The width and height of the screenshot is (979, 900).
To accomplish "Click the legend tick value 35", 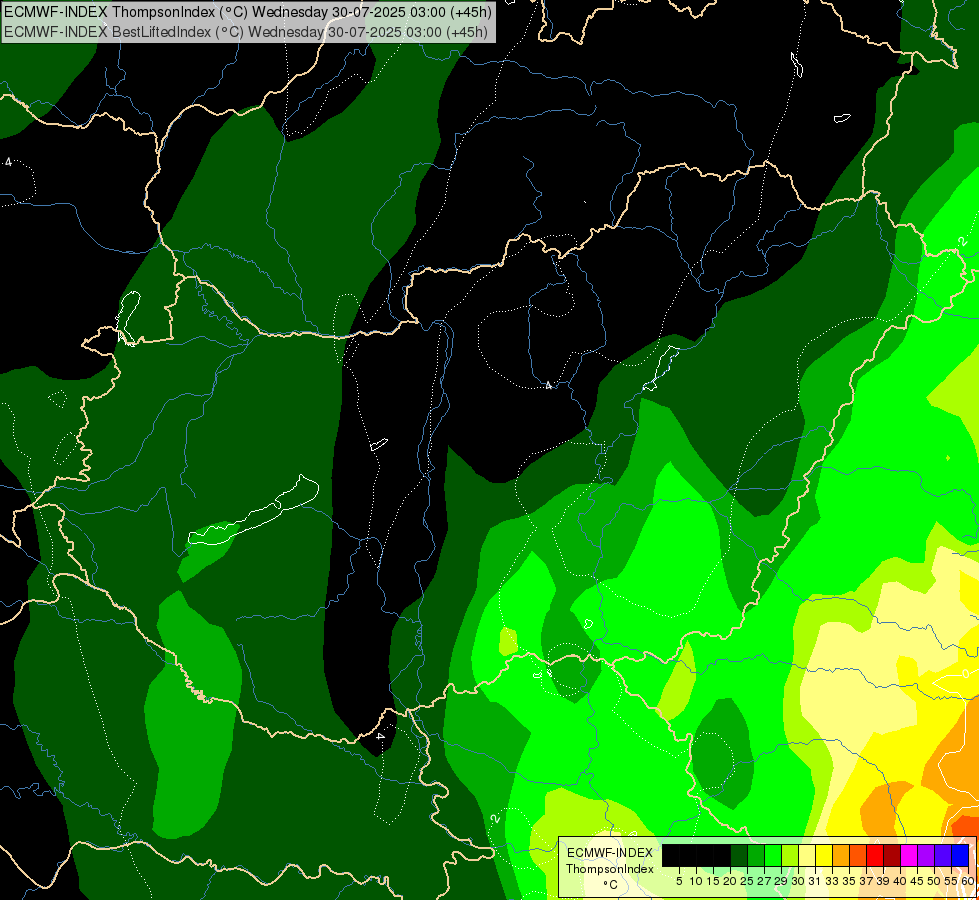I will [849, 881].
